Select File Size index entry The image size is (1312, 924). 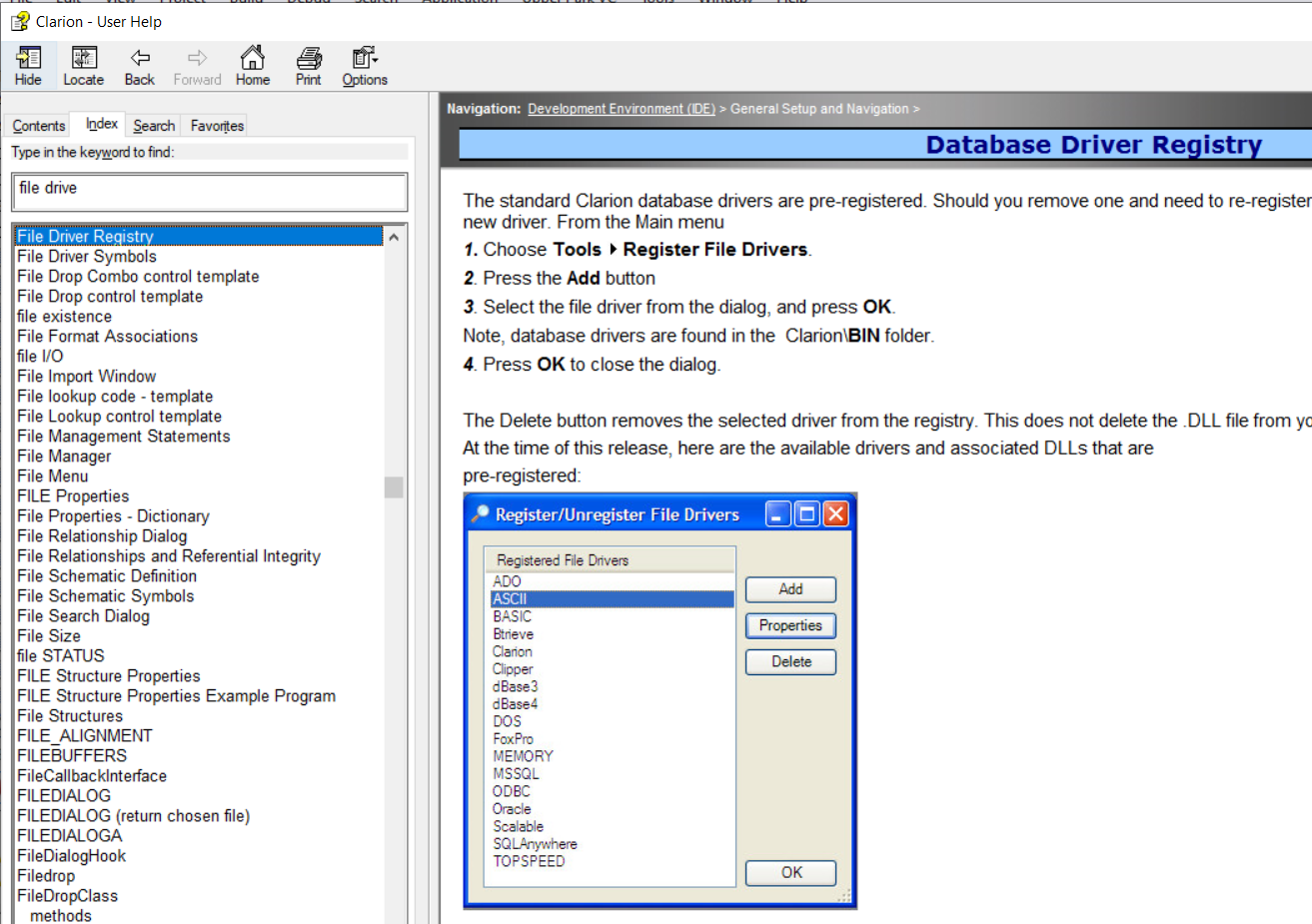49,636
